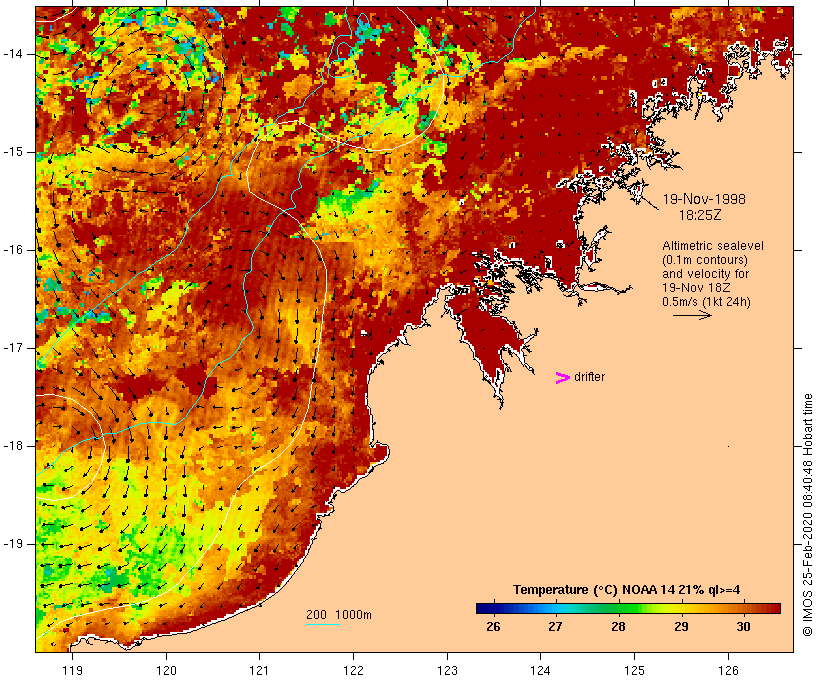
Task: Click the 'Temperature (°C) NOAA 14 21% ql>=4' title
Action: click(x=627, y=590)
